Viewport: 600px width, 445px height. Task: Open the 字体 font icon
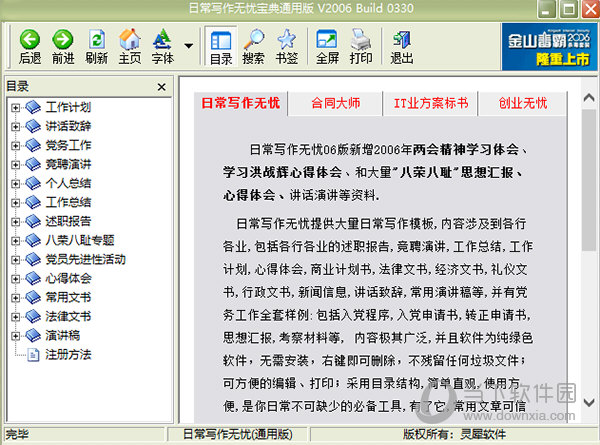pyautogui.click(x=163, y=39)
